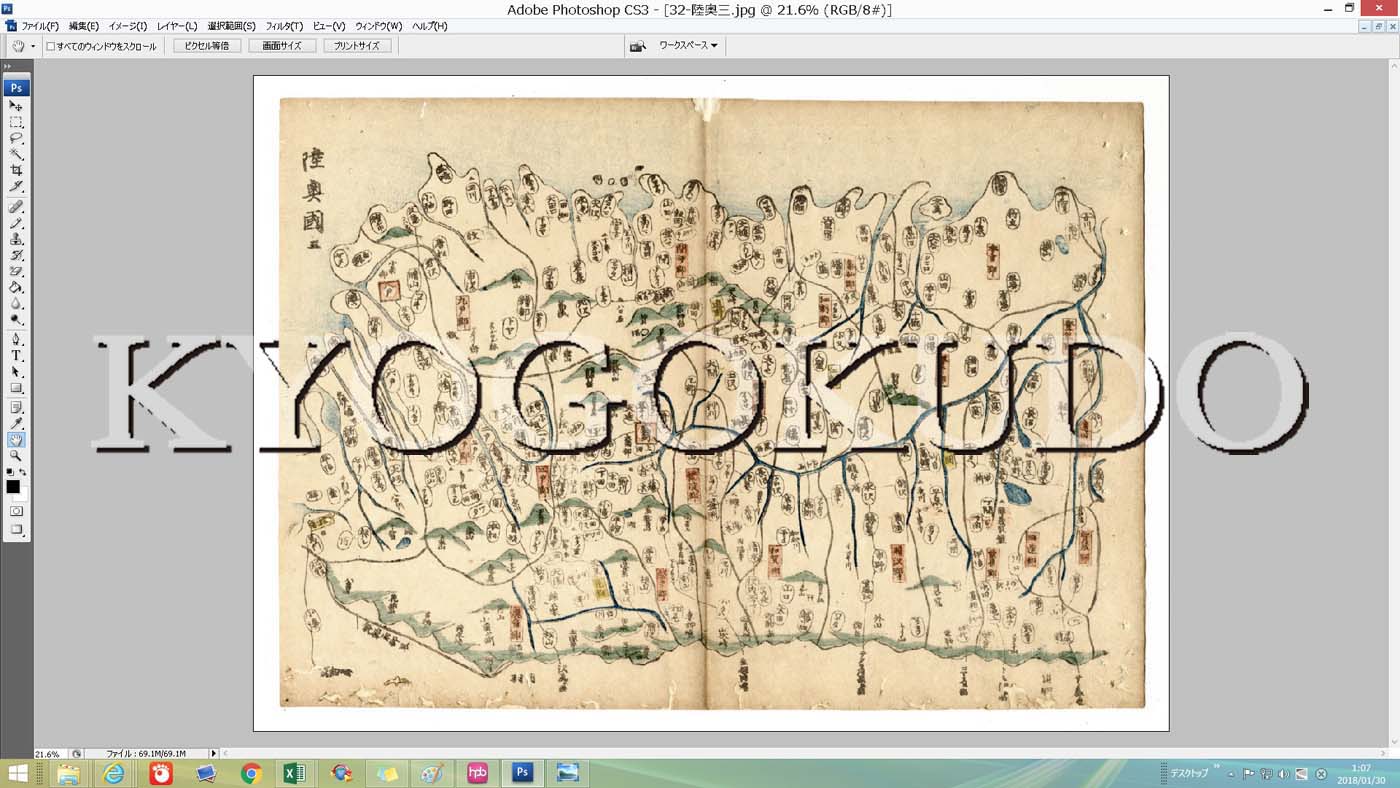Reset default foreground and background colors
The height and width of the screenshot is (788, 1400).
point(10,472)
